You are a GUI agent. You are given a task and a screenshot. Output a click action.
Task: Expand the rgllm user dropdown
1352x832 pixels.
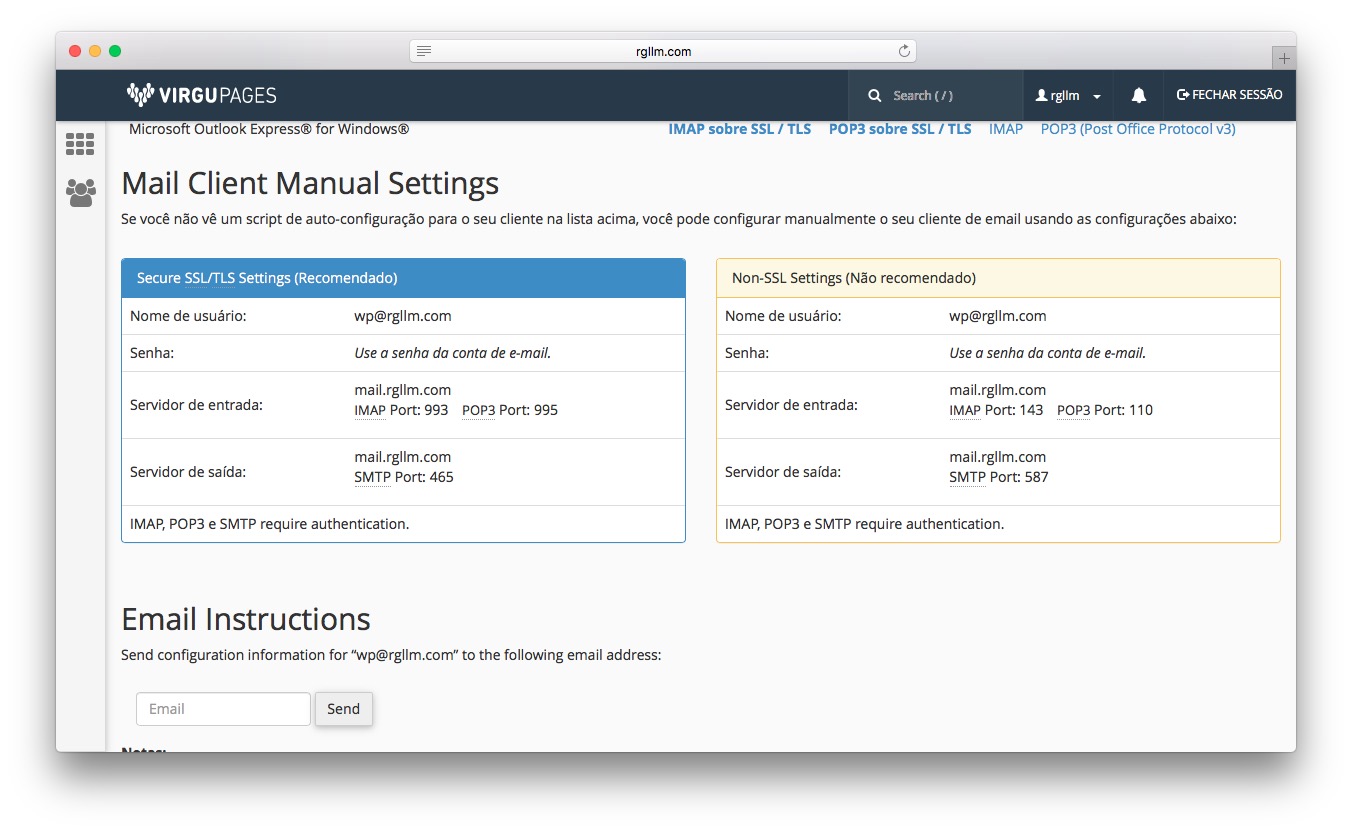1068,96
